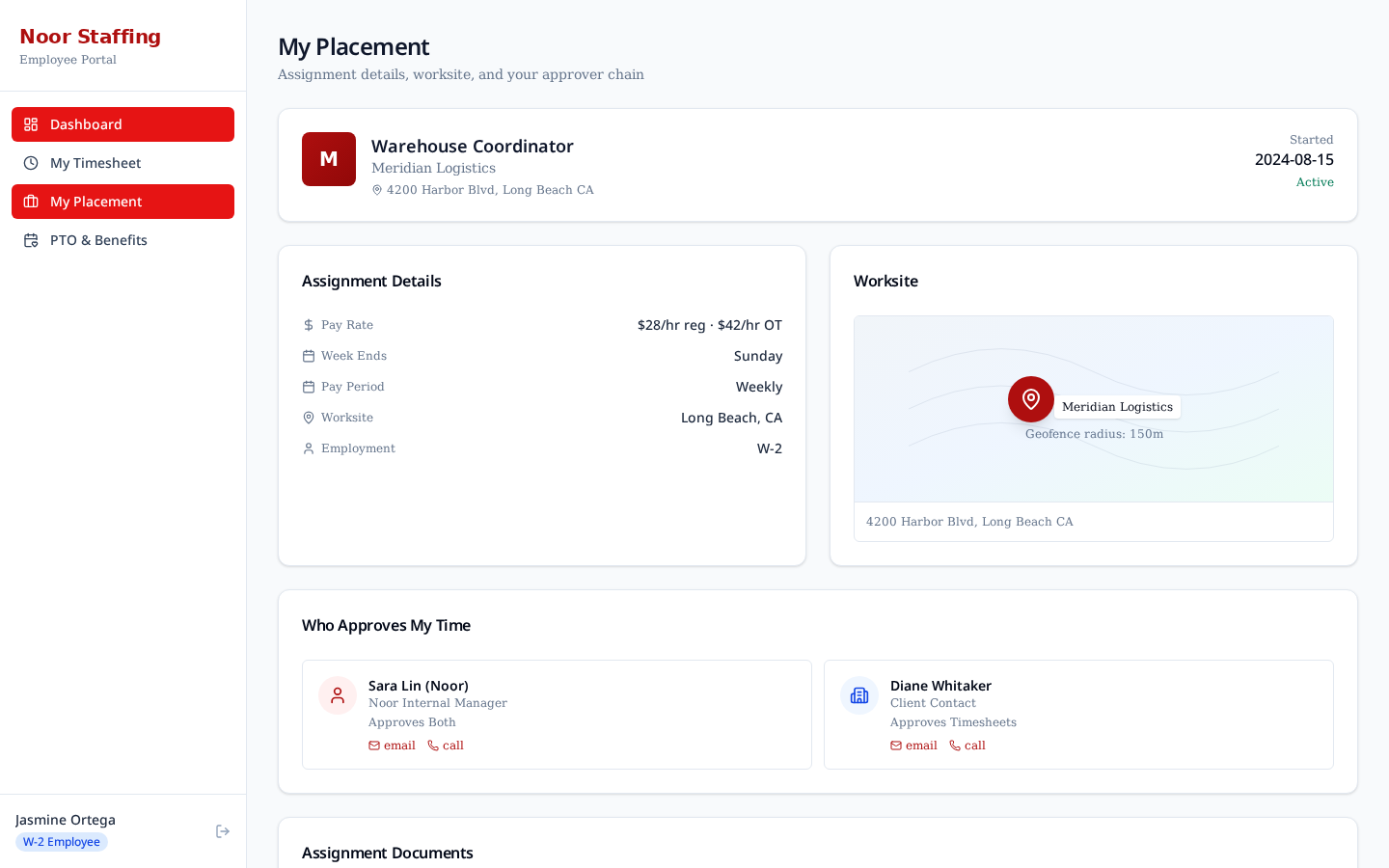Viewport: 1389px width, 868px height.
Task: Email Diane Whitaker
Action: [913, 746]
